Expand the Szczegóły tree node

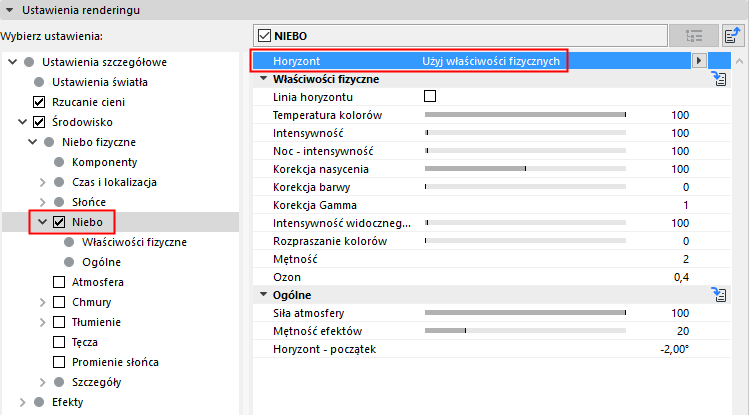click(x=43, y=383)
